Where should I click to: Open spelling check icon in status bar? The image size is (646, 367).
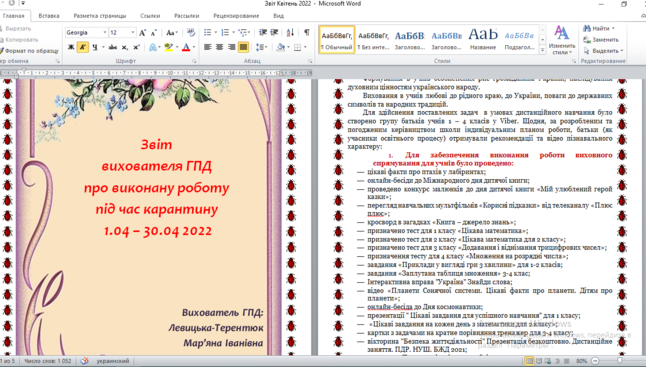point(84,361)
